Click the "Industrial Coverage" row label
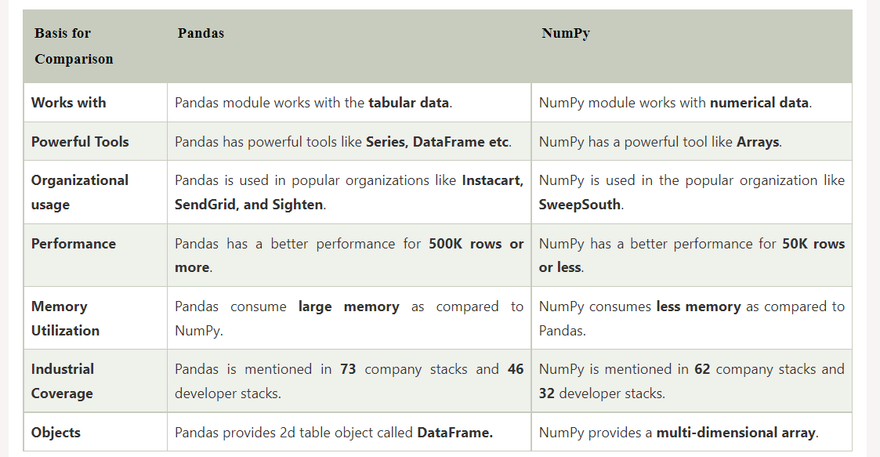The image size is (880, 457). pos(62,381)
